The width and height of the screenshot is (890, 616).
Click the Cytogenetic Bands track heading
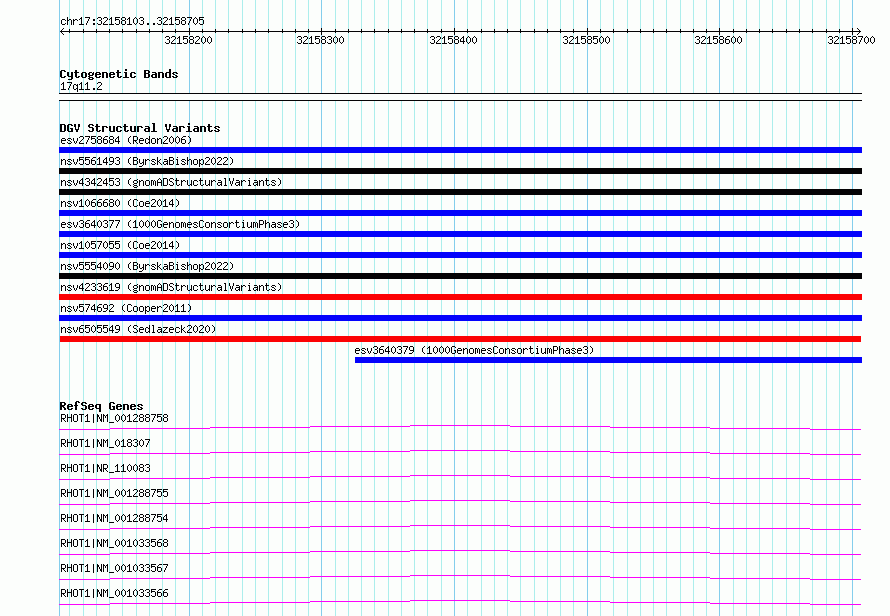point(119,74)
